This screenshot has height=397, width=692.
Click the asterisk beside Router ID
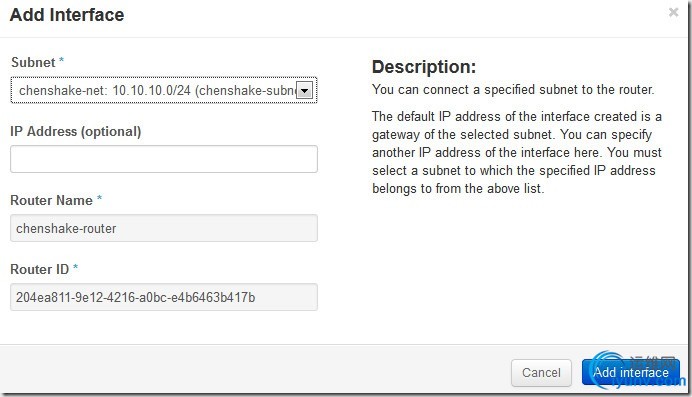[x=75, y=267]
